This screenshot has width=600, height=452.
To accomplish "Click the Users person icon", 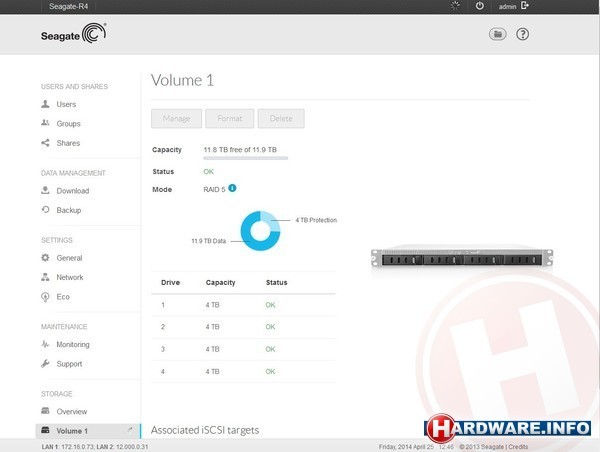I will click(45, 104).
